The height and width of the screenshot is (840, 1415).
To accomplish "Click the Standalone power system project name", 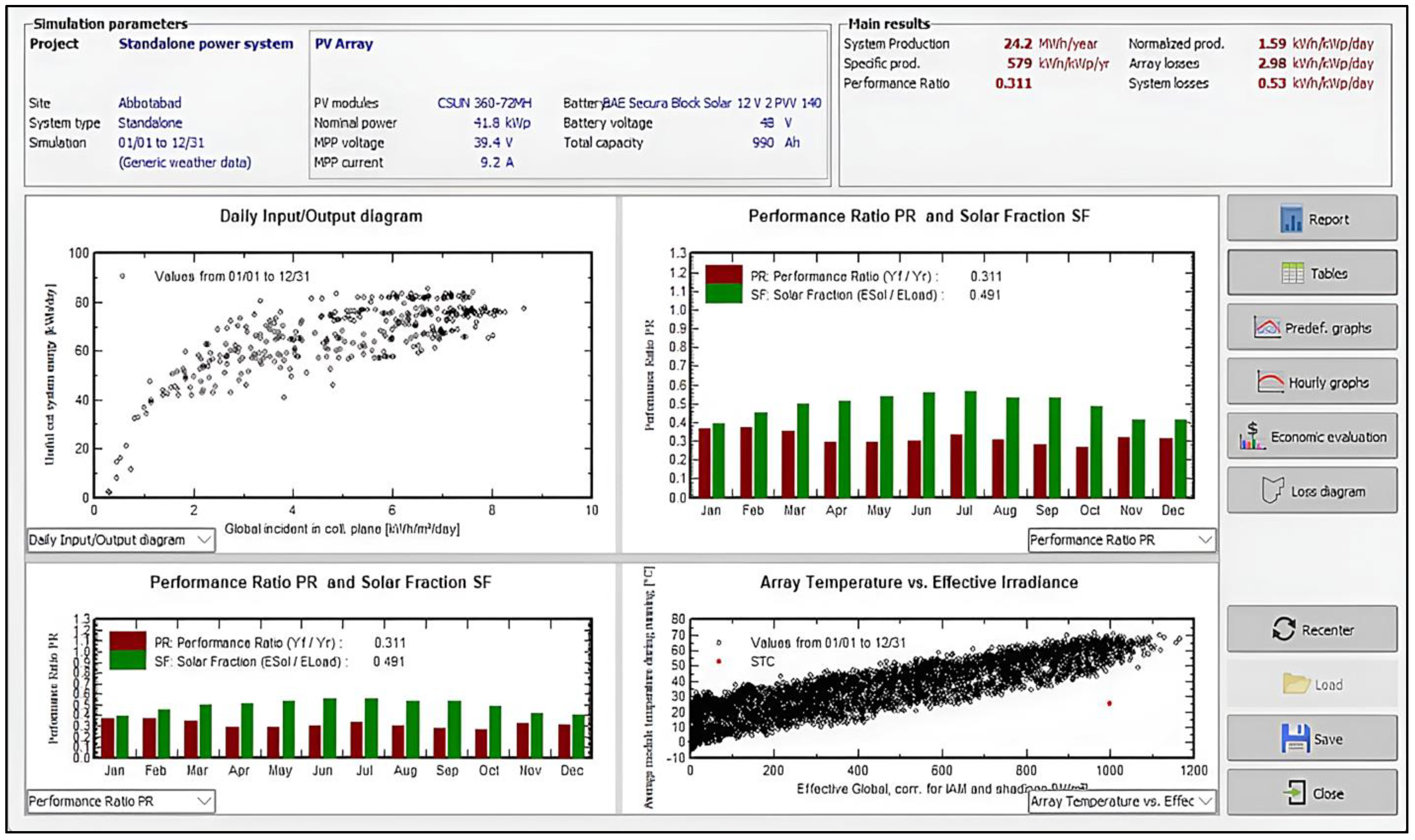I will coord(206,44).
